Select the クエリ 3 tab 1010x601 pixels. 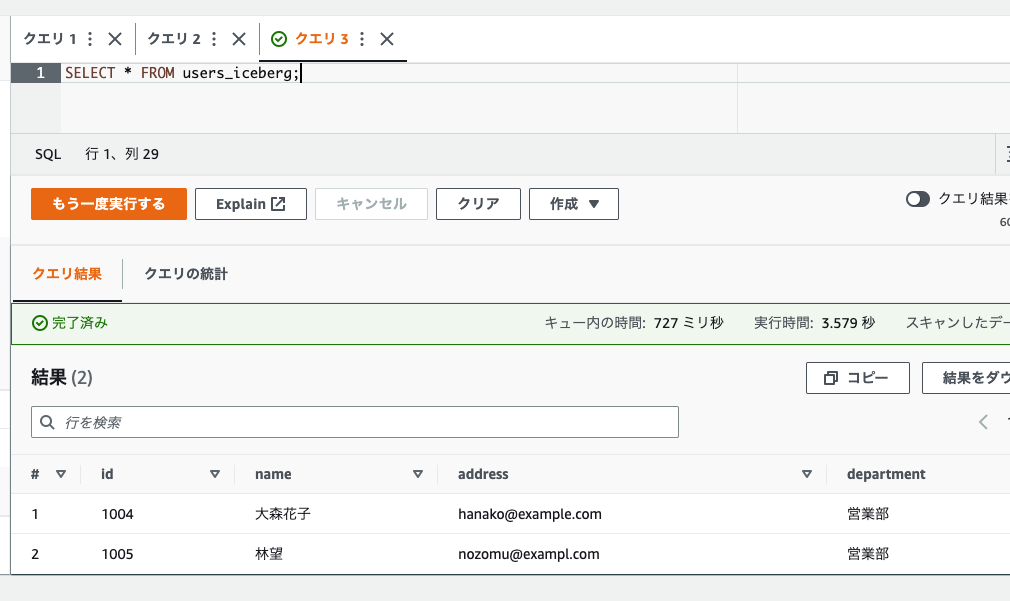pos(321,39)
